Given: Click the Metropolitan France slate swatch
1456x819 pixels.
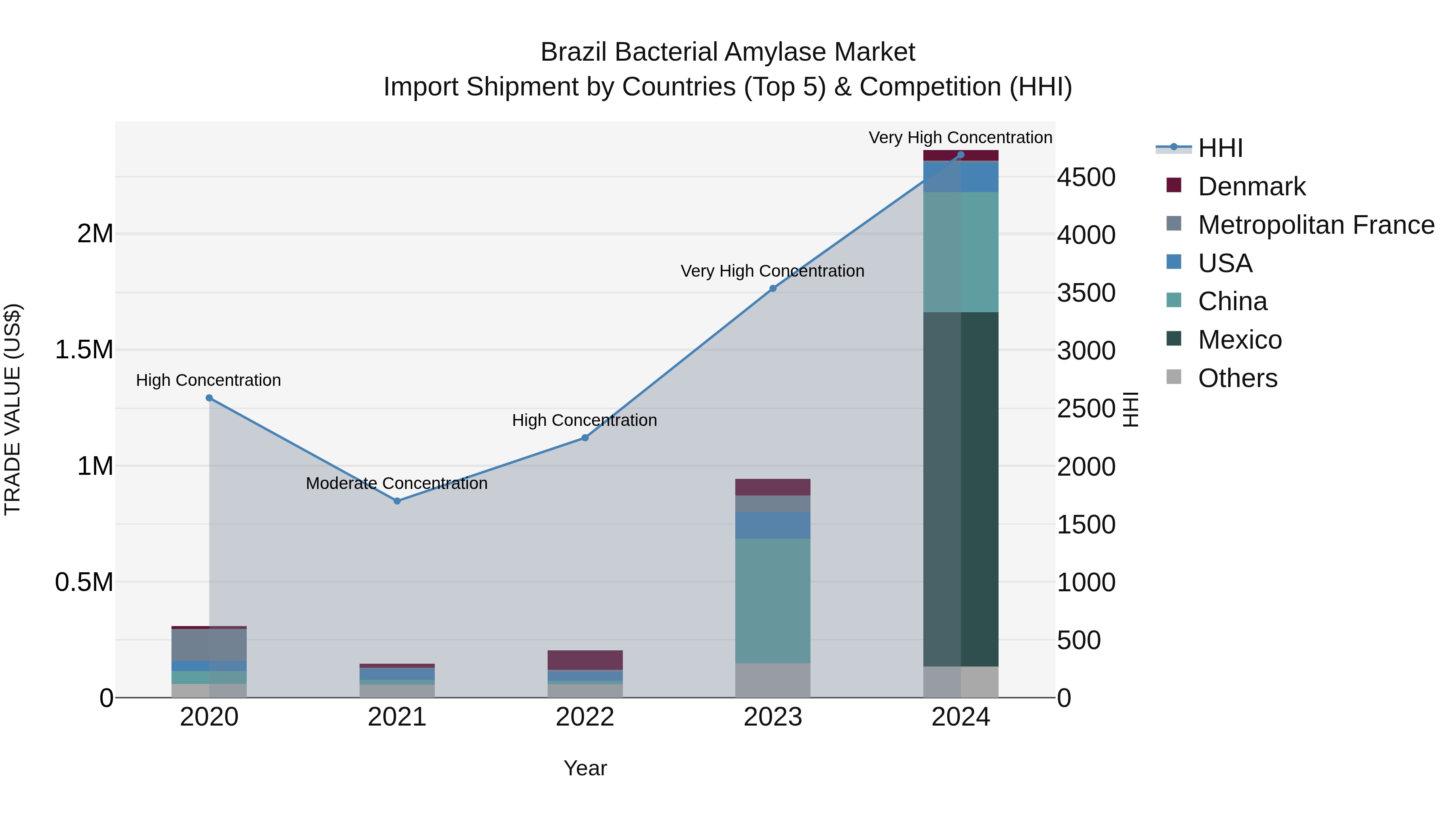Looking at the screenshot, I should click(1174, 223).
